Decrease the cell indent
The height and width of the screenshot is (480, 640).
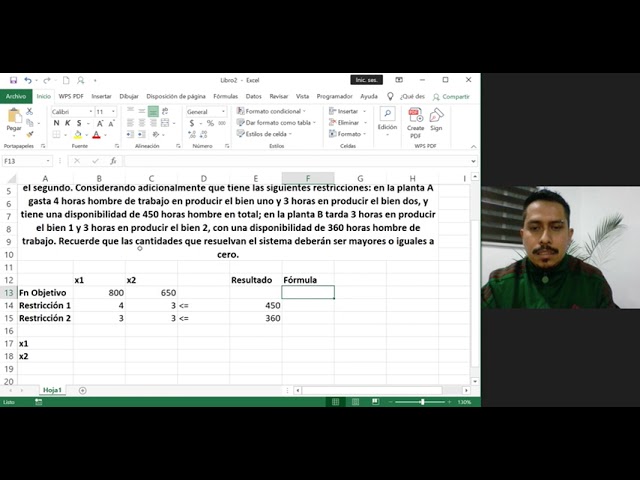point(130,134)
